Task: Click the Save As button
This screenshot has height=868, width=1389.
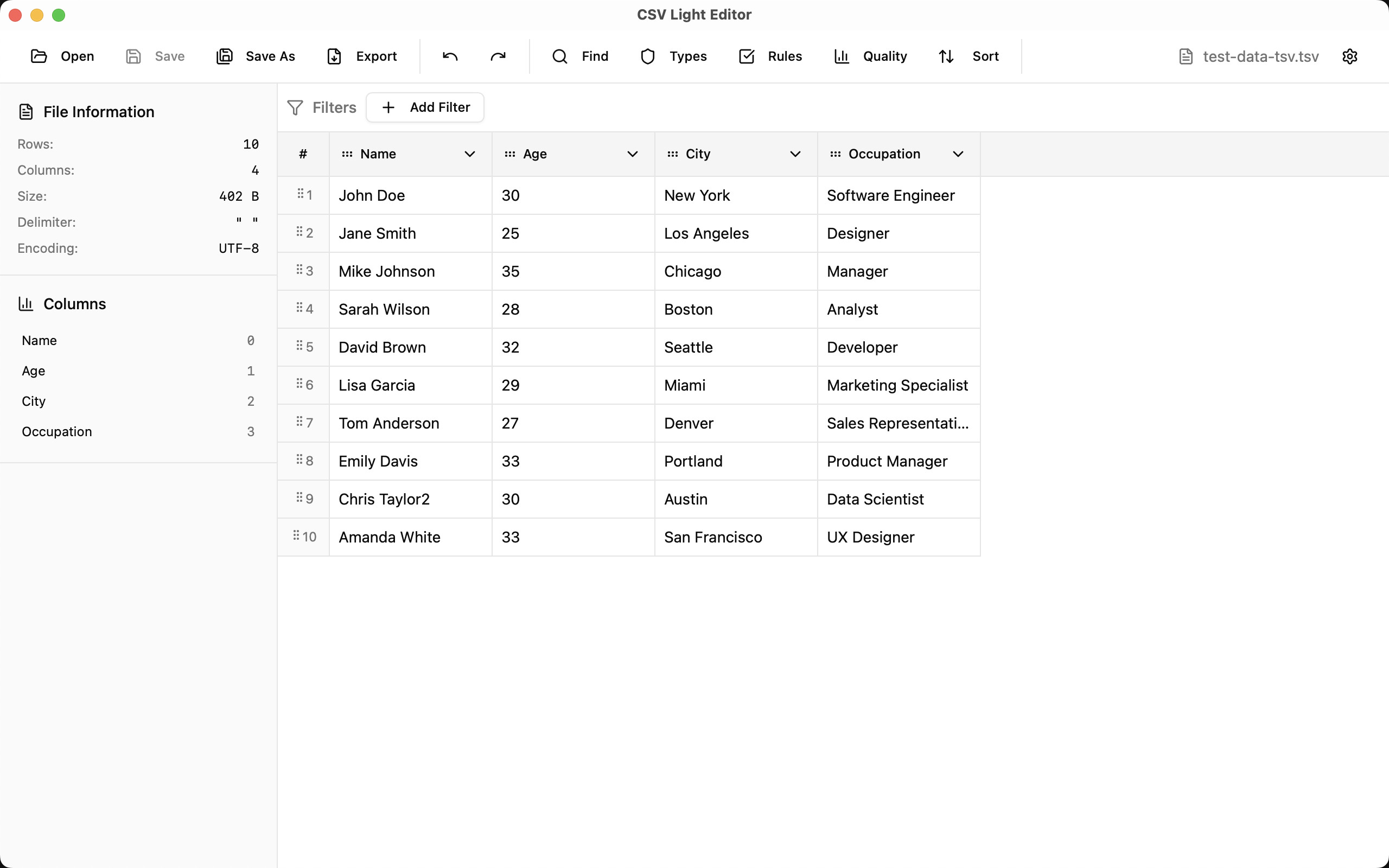Action: pos(256,56)
